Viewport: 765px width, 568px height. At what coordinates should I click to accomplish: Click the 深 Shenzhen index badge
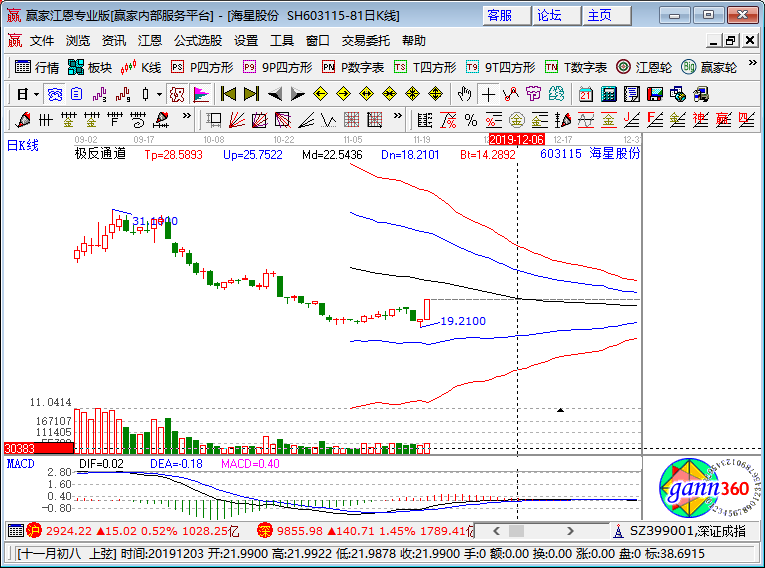coord(265,530)
